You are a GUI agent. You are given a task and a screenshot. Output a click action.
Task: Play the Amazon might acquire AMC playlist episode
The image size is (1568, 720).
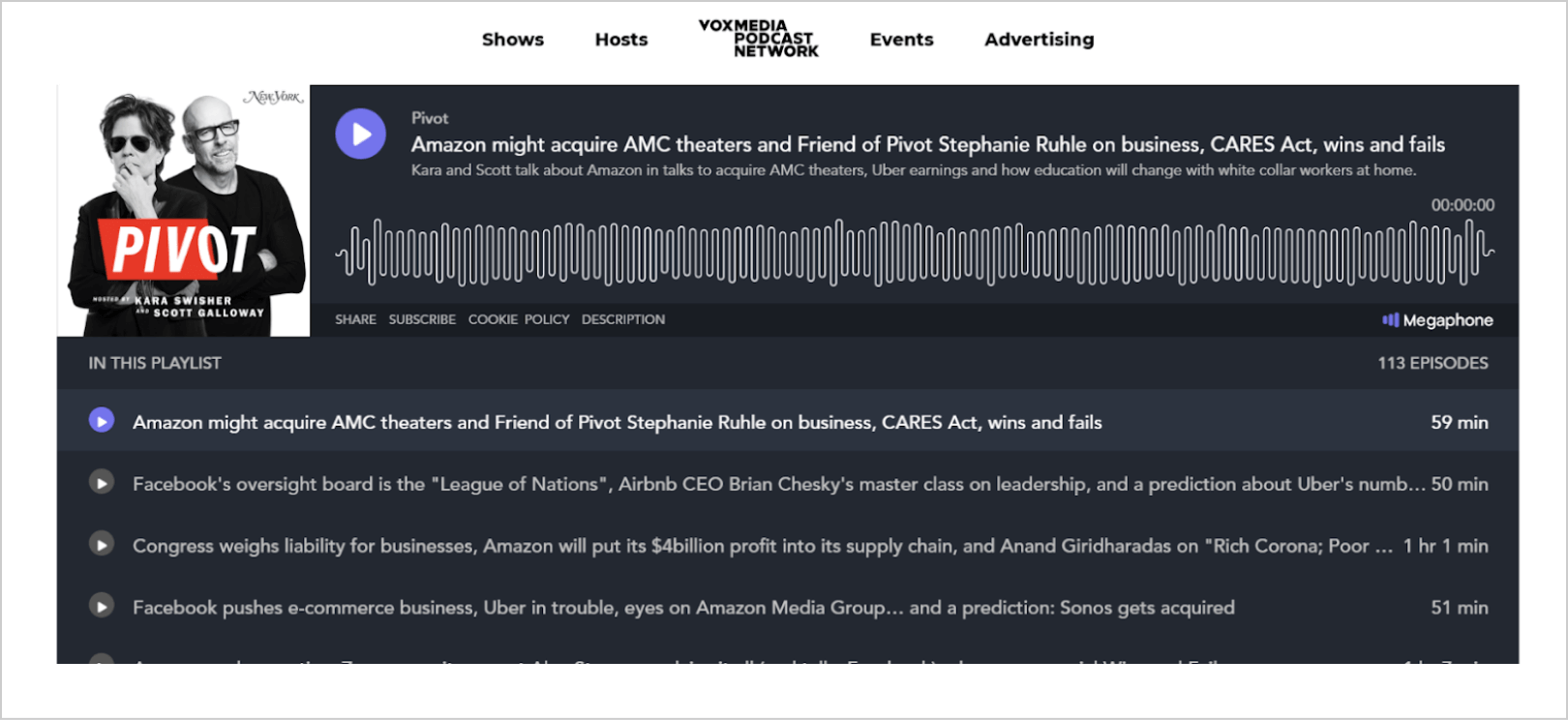pyautogui.click(x=102, y=421)
